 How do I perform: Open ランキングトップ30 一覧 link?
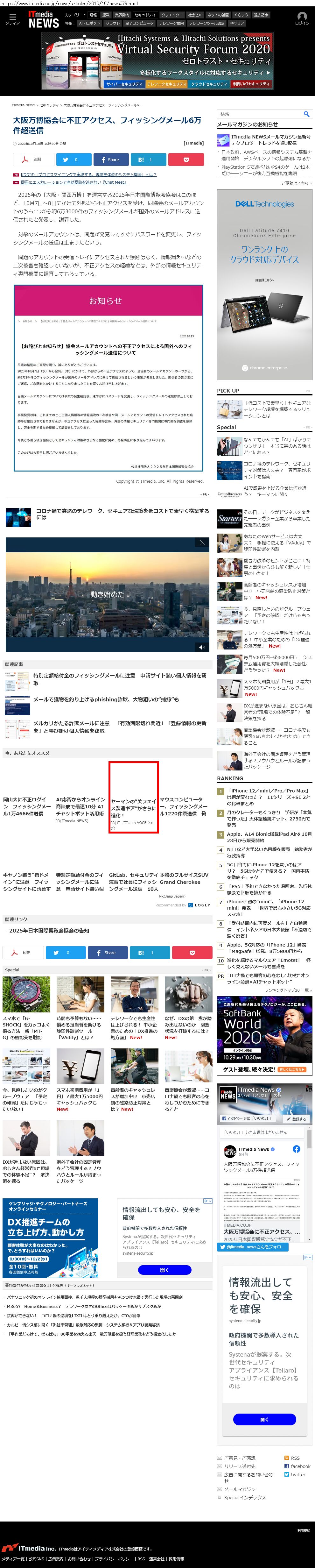tap(288, 990)
